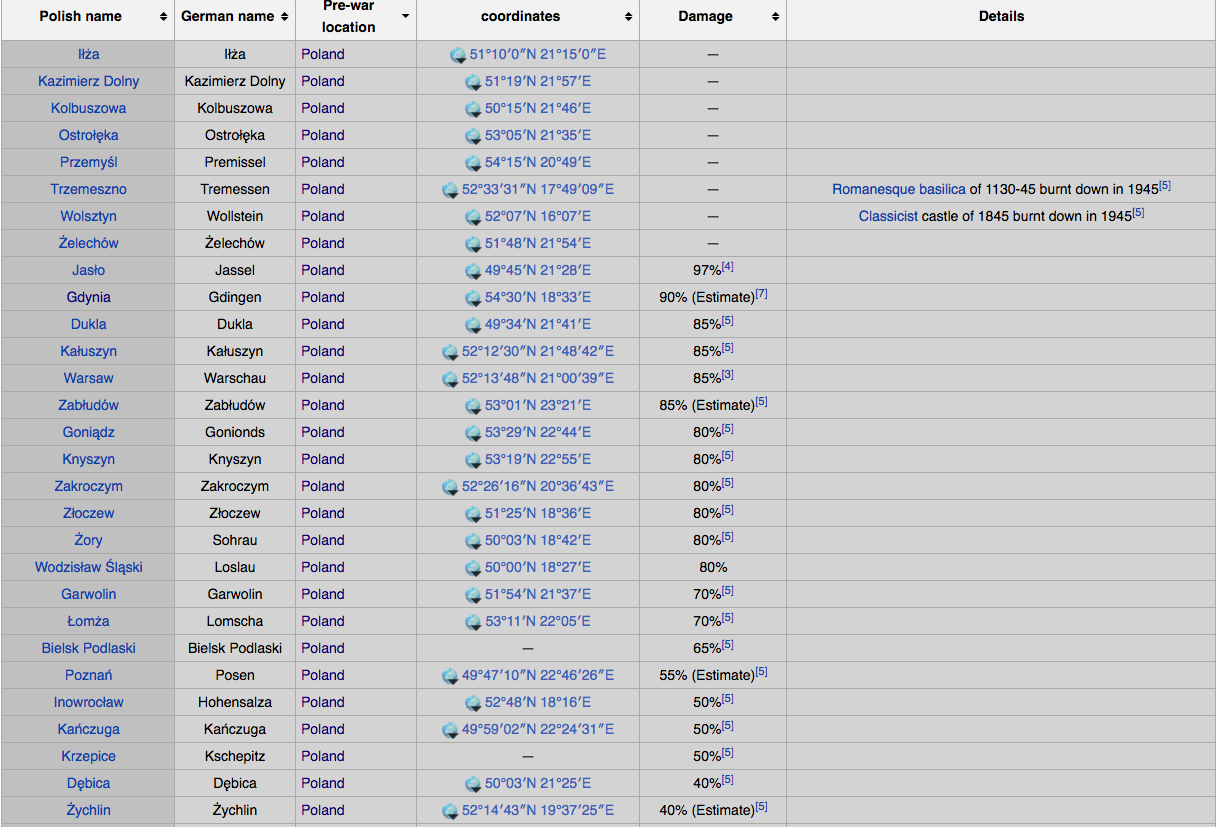The height and width of the screenshot is (827, 1217).
Task: Open citation [5] after basilica burnt down in 1945
Action: (1165, 186)
